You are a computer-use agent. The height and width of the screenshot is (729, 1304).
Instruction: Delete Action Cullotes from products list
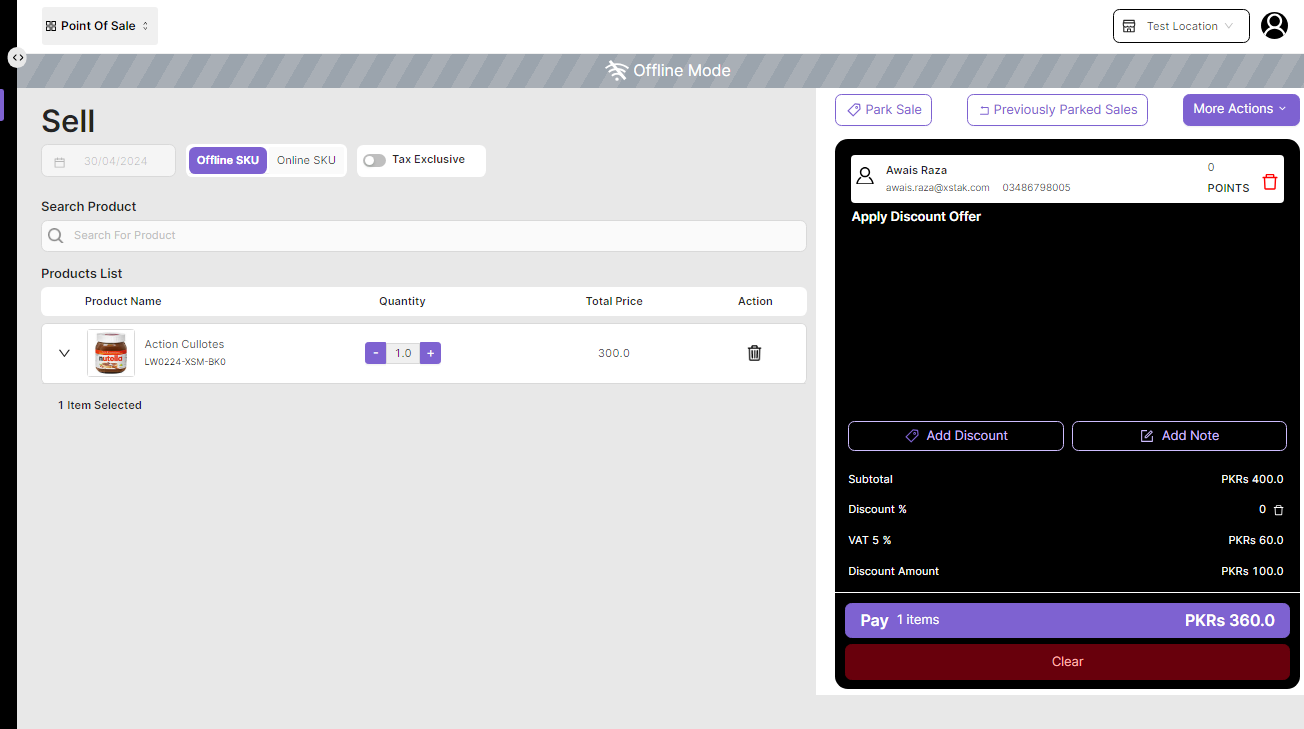point(754,353)
